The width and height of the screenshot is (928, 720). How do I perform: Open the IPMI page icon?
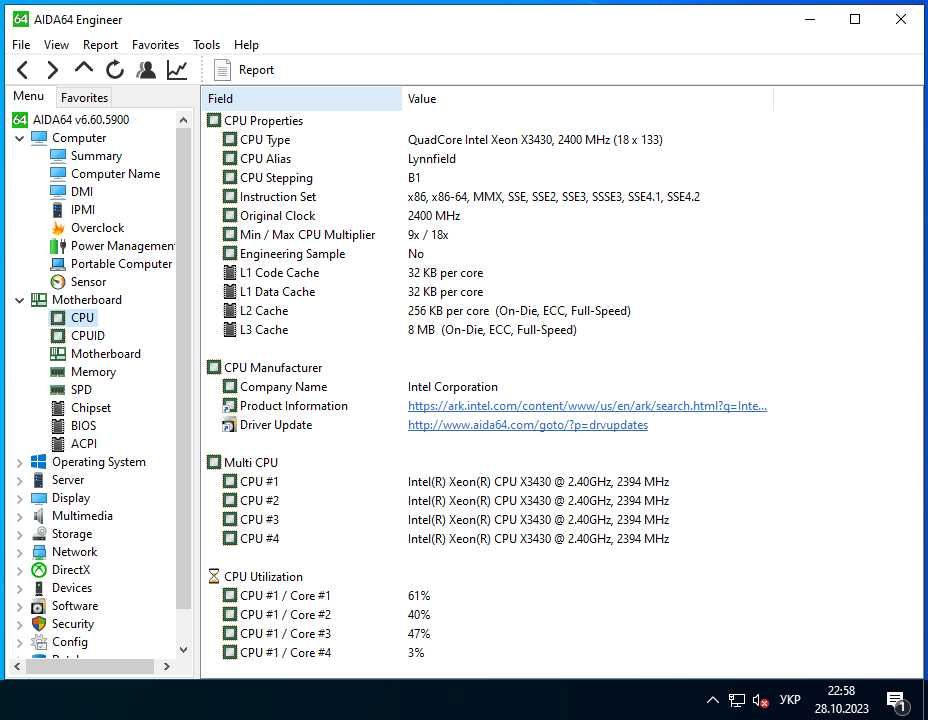pyautogui.click(x=58, y=210)
